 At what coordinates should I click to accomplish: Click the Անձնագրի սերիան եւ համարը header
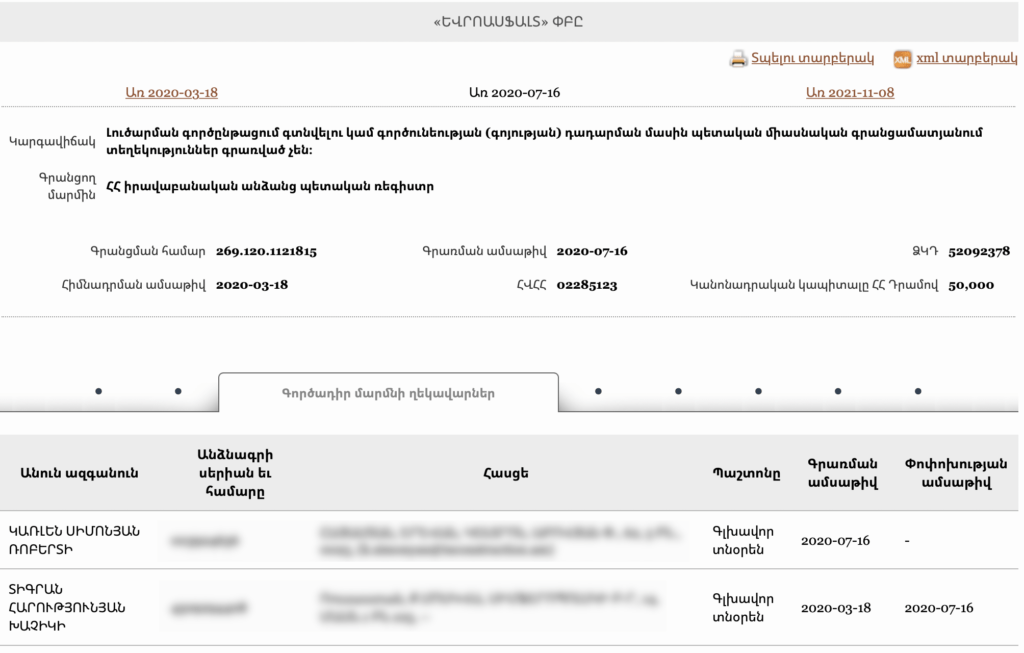[235, 473]
